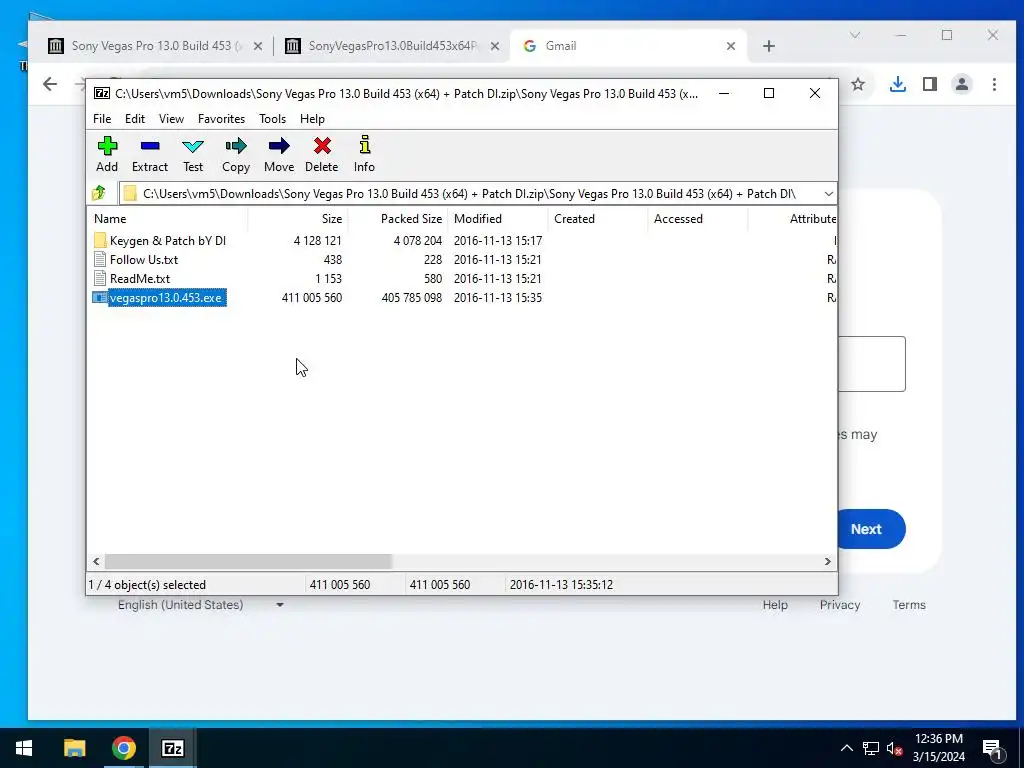Viewport: 1024px width, 768px height.
Task: Click the network tray icon
Action: 871,748
